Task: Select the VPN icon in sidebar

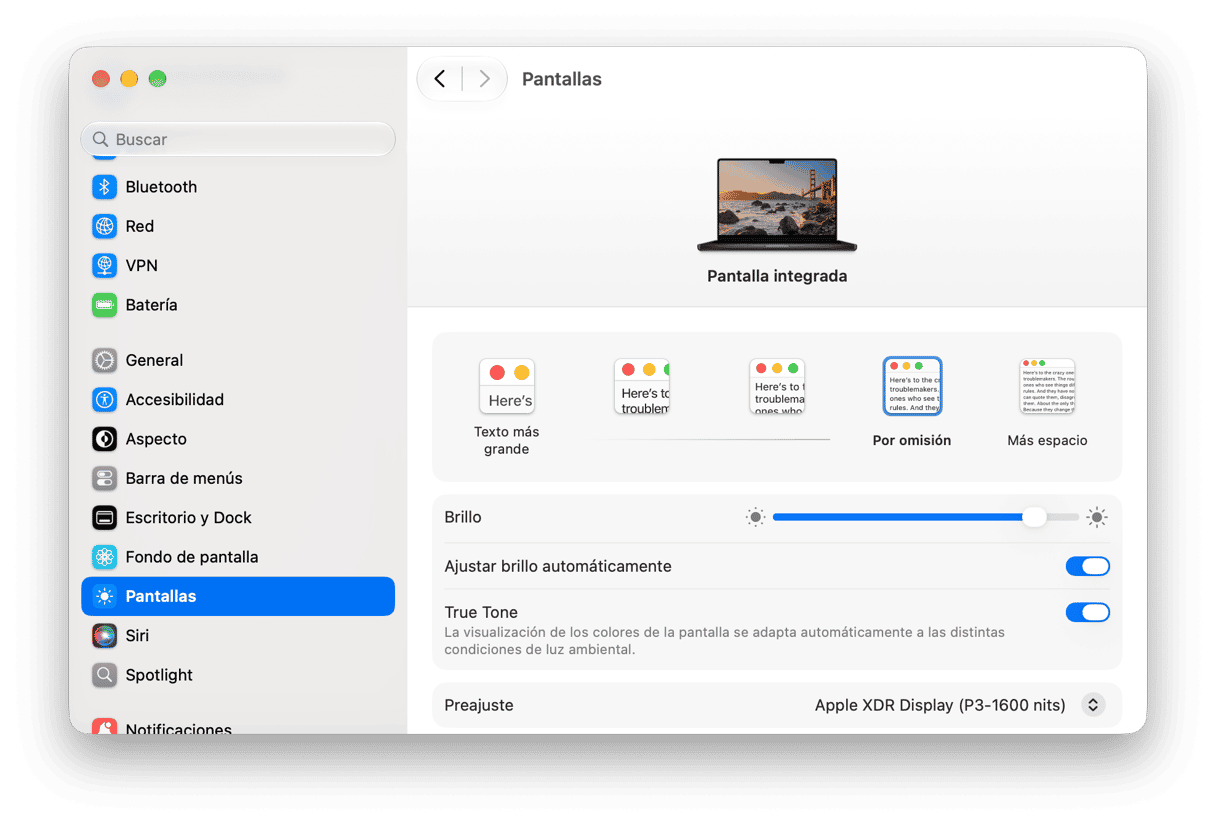Action: click(105, 265)
